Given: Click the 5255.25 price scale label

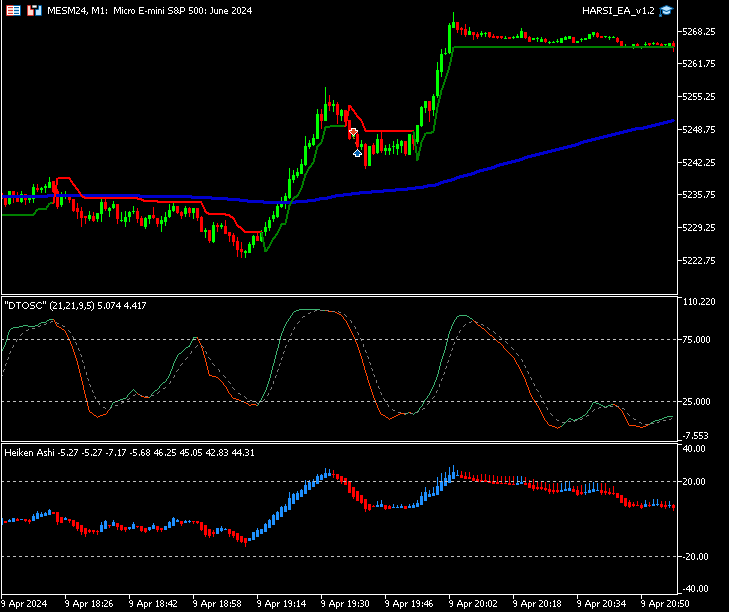Looking at the screenshot, I should coord(698,97).
